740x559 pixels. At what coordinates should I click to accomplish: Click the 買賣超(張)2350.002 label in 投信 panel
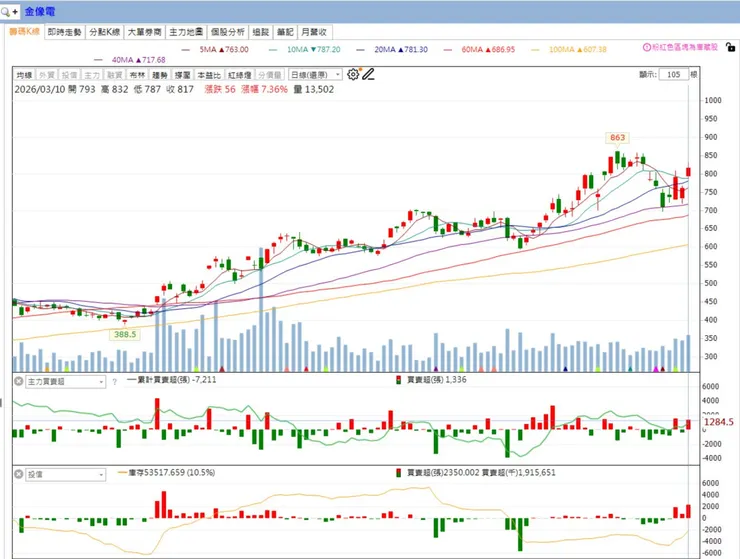coord(443,473)
